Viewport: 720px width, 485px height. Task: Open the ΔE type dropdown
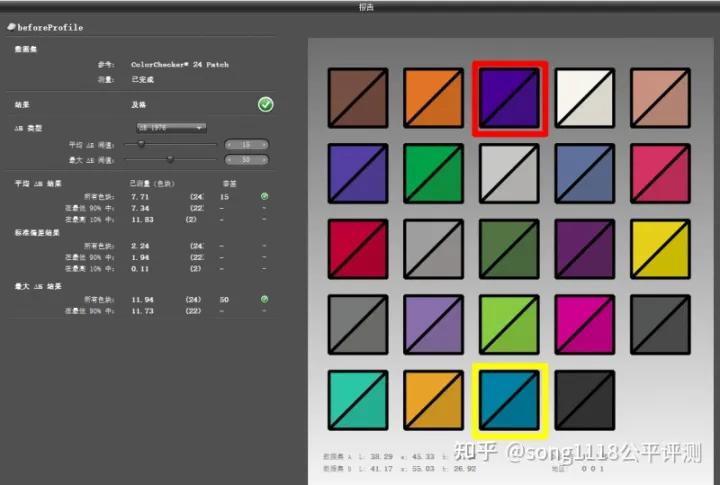click(x=171, y=127)
